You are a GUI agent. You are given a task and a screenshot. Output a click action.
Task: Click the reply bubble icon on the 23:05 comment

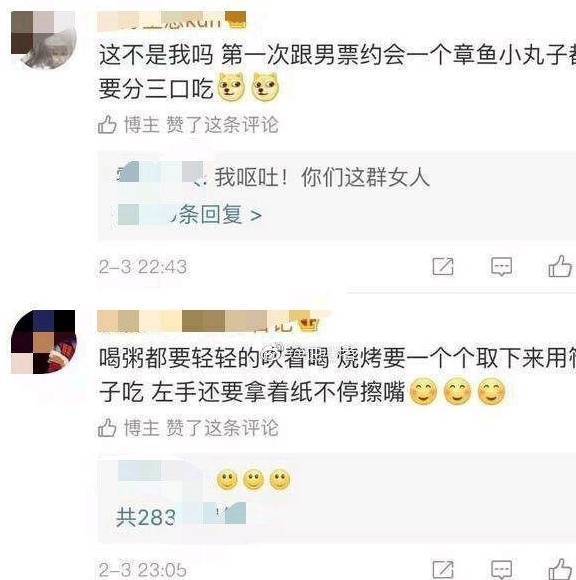point(501,570)
